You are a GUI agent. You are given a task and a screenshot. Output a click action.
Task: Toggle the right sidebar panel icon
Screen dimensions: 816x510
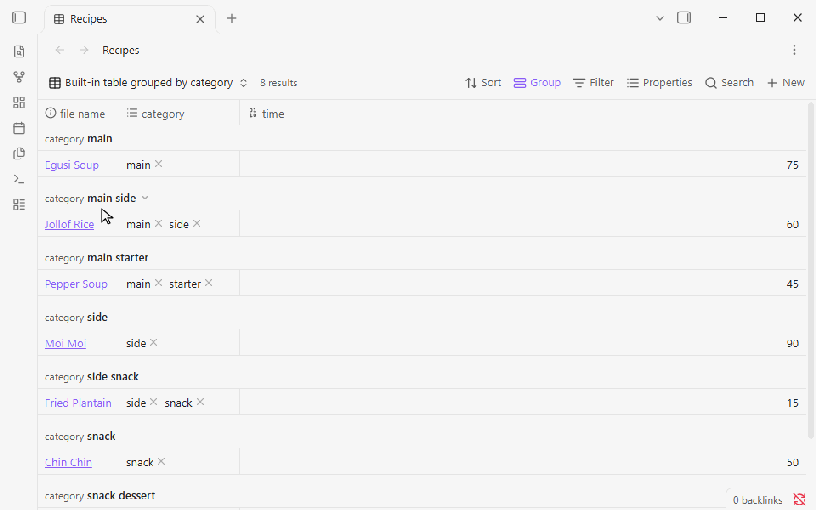684,18
